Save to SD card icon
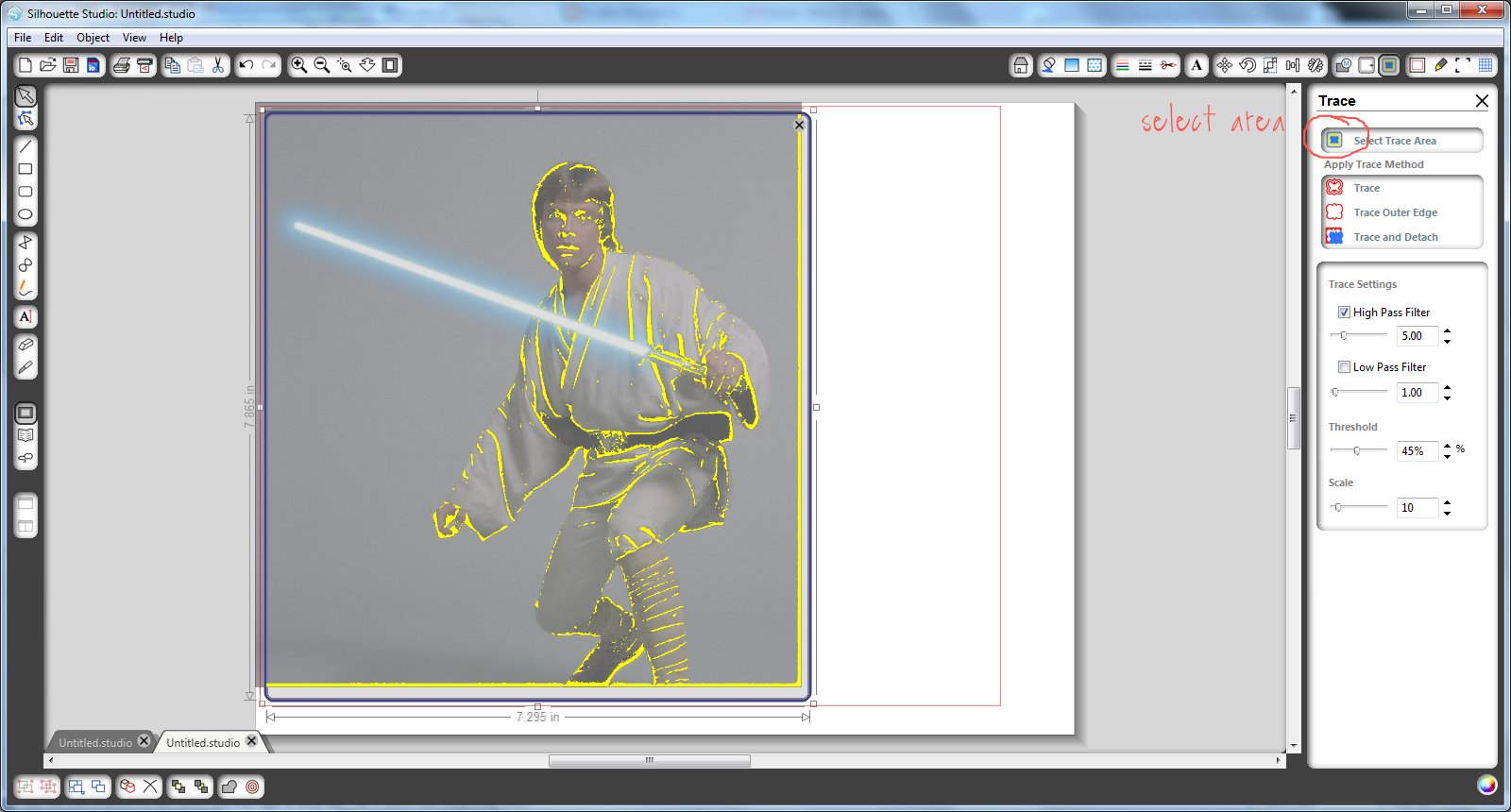1511x812 pixels. 93,65
